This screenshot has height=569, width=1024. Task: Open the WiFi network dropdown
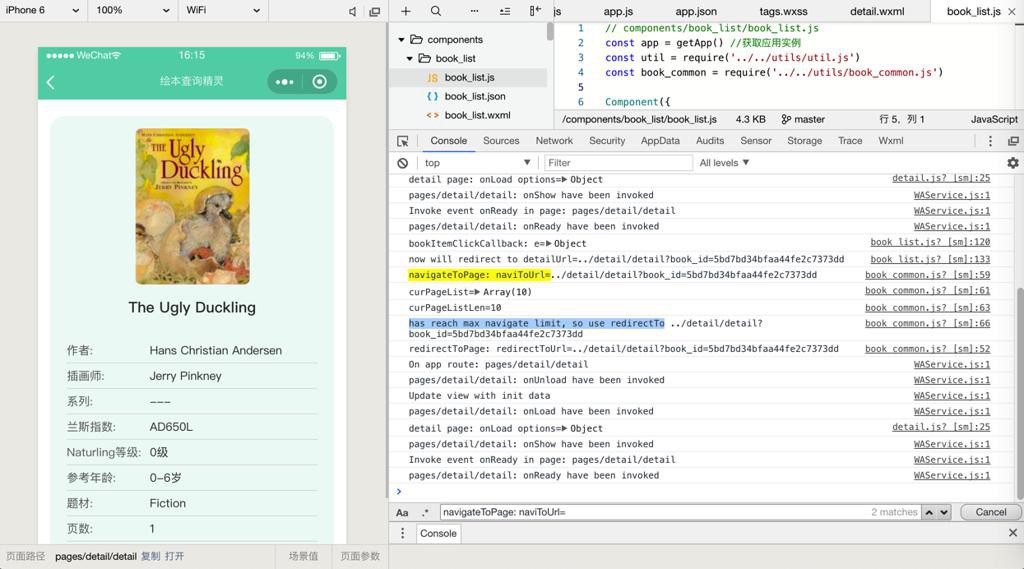[x=222, y=10]
